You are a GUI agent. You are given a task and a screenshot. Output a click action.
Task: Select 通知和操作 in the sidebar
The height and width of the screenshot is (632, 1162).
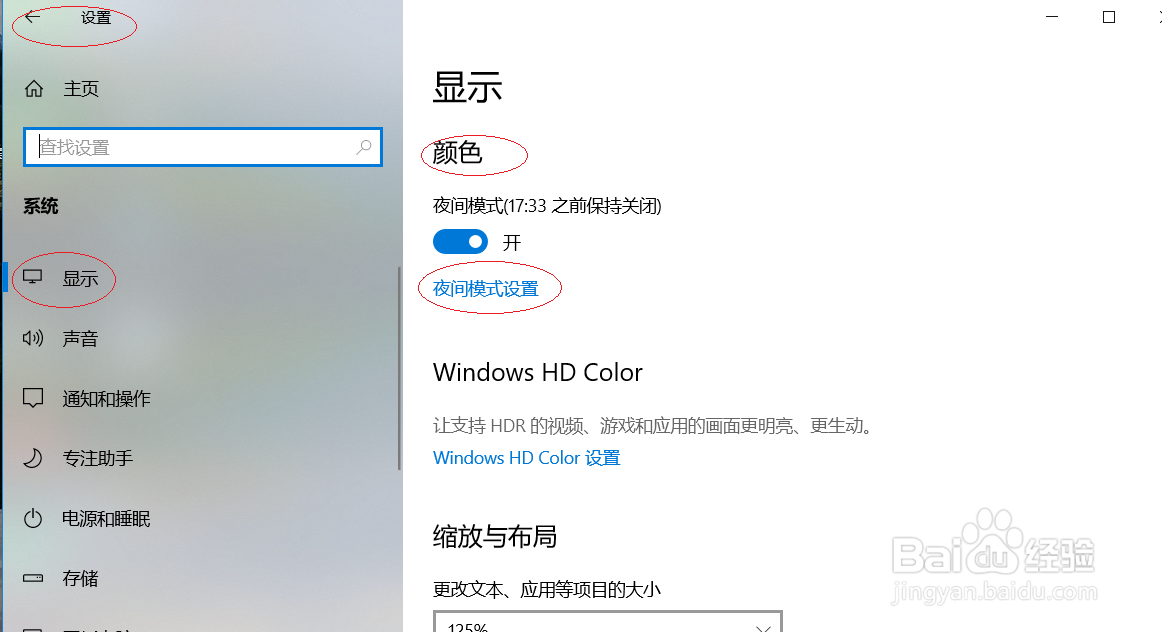coord(107,399)
